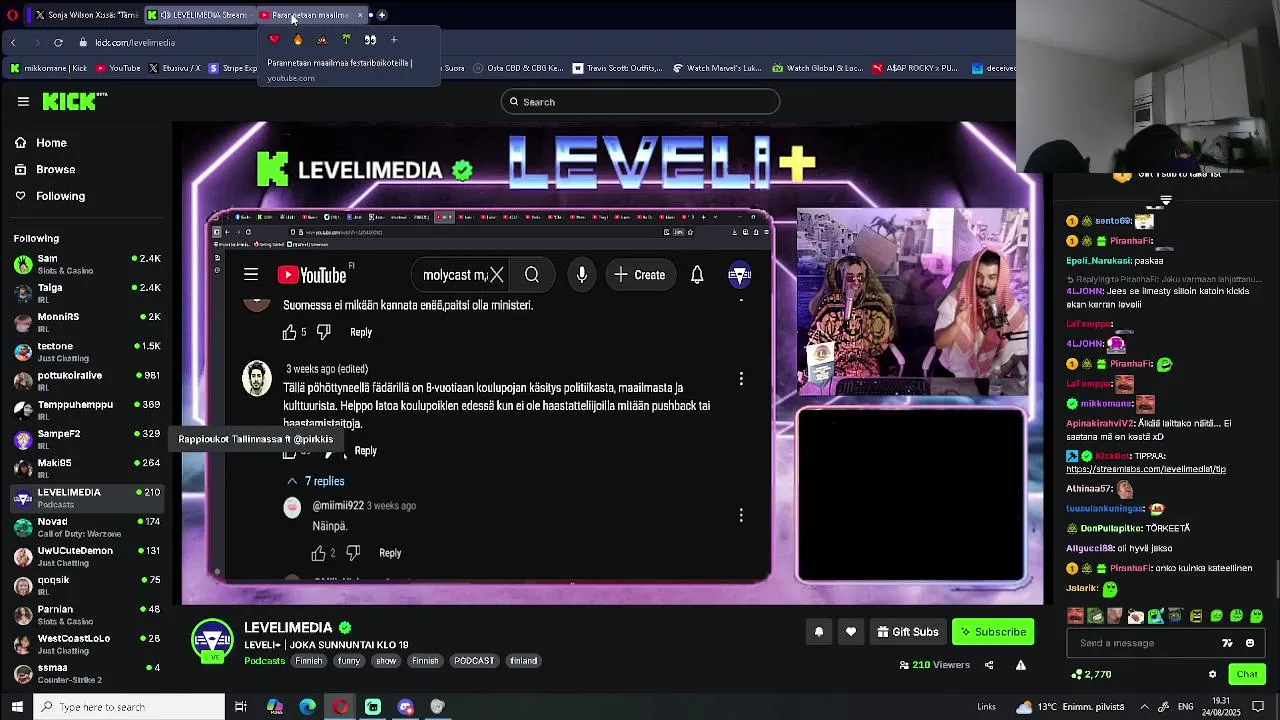Click the stream video player
Screen dimensions: 1280x720
pos(612,363)
